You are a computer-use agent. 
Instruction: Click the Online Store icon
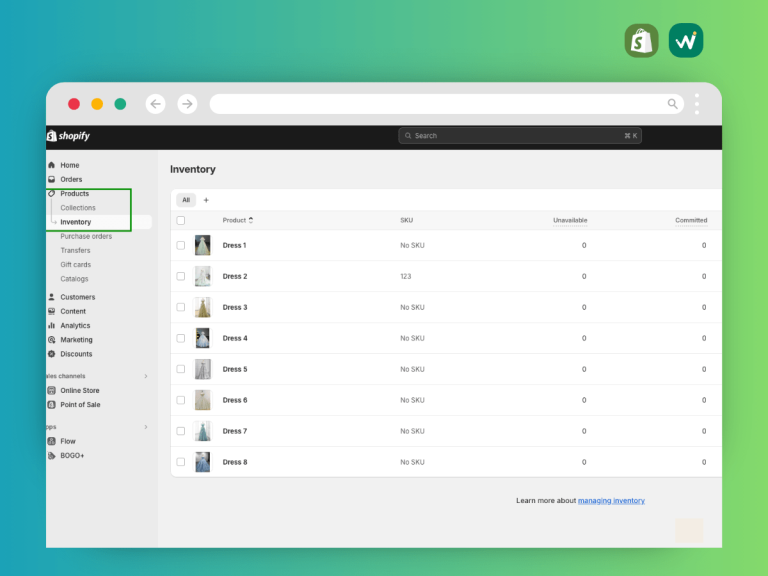point(51,390)
